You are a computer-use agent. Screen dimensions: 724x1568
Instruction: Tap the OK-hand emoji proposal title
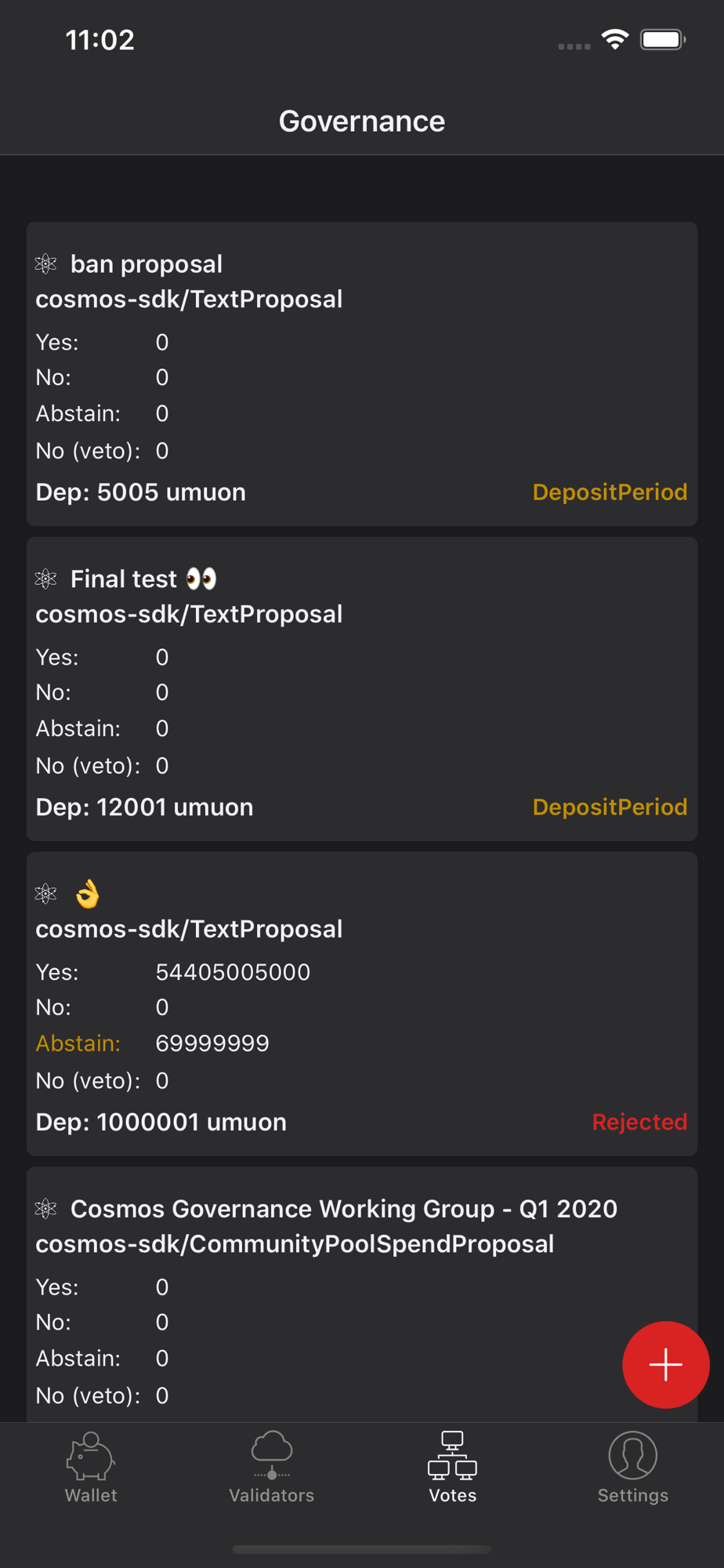pos(88,894)
